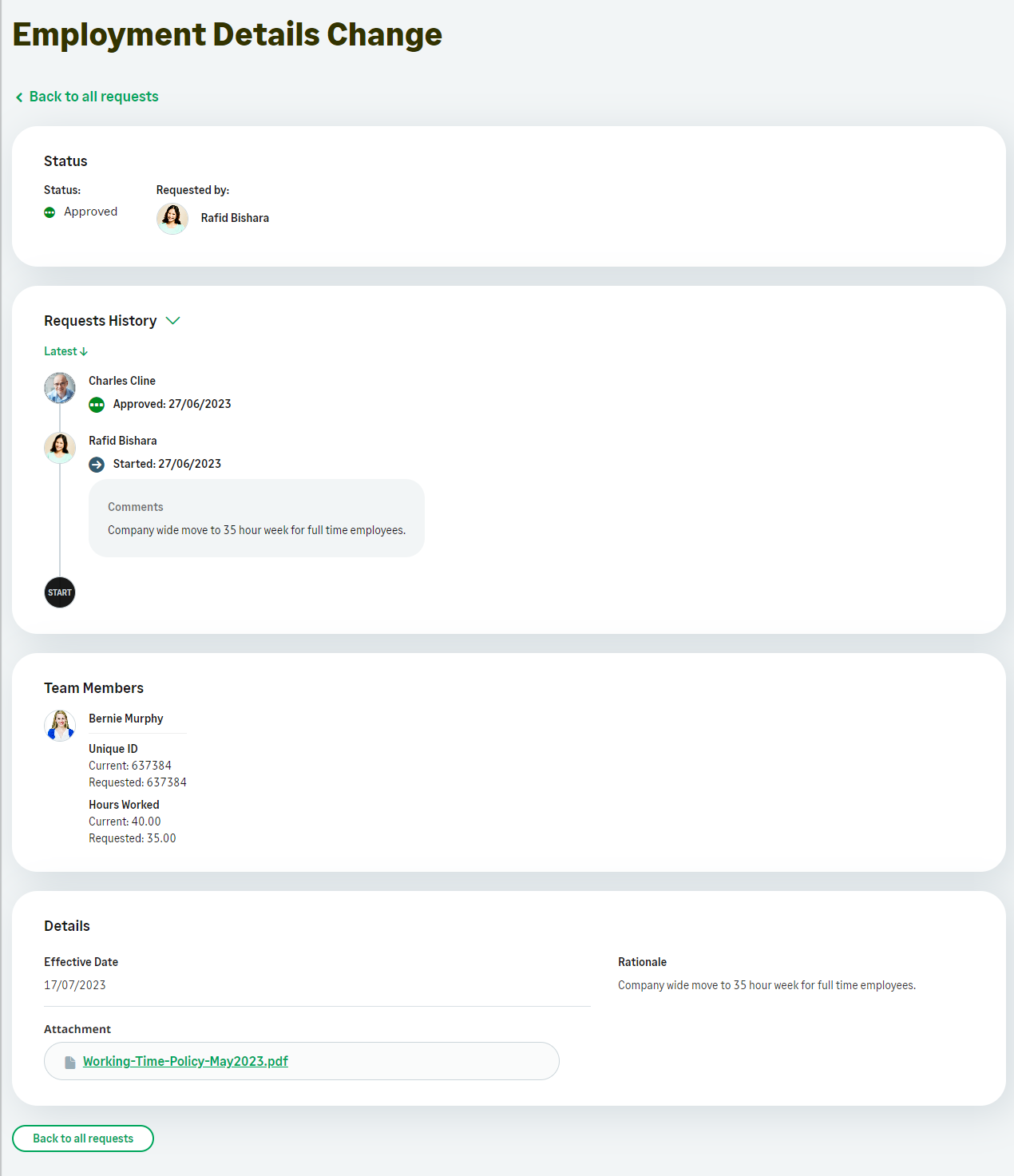This screenshot has height=1176, width=1014.
Task: Click the Rafid Bishara name beside Requested by avatar
Action: pos(235,218)
